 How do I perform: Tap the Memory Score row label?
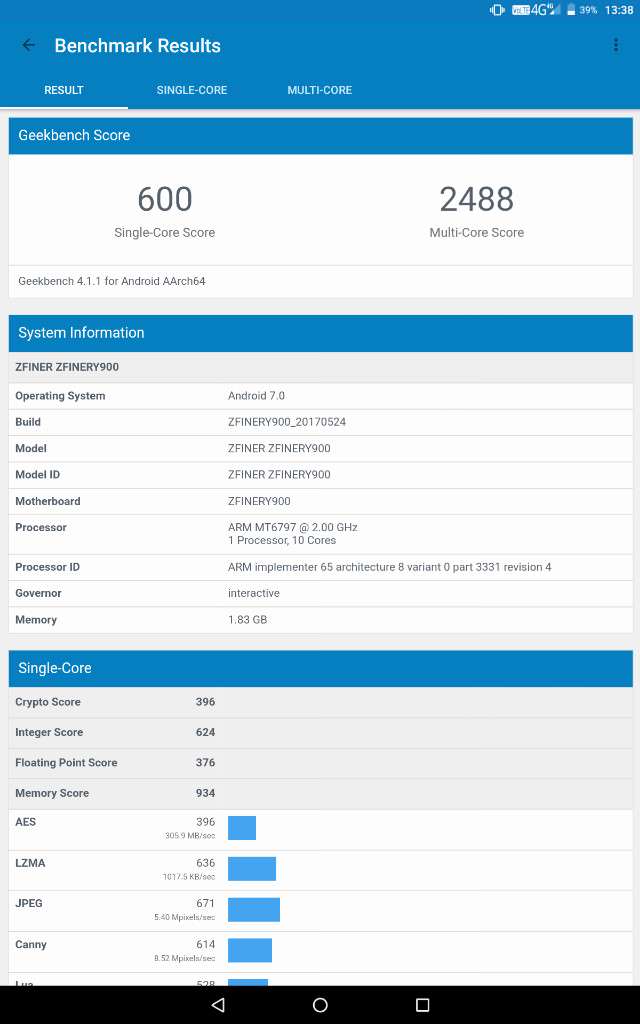[x=52, y=793]
